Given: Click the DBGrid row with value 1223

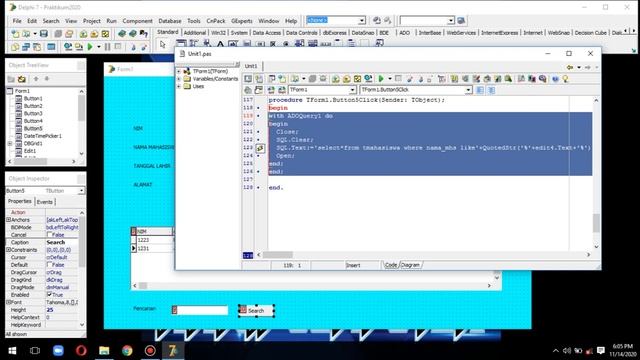Looking at the screenshot, I should point(152,240).
